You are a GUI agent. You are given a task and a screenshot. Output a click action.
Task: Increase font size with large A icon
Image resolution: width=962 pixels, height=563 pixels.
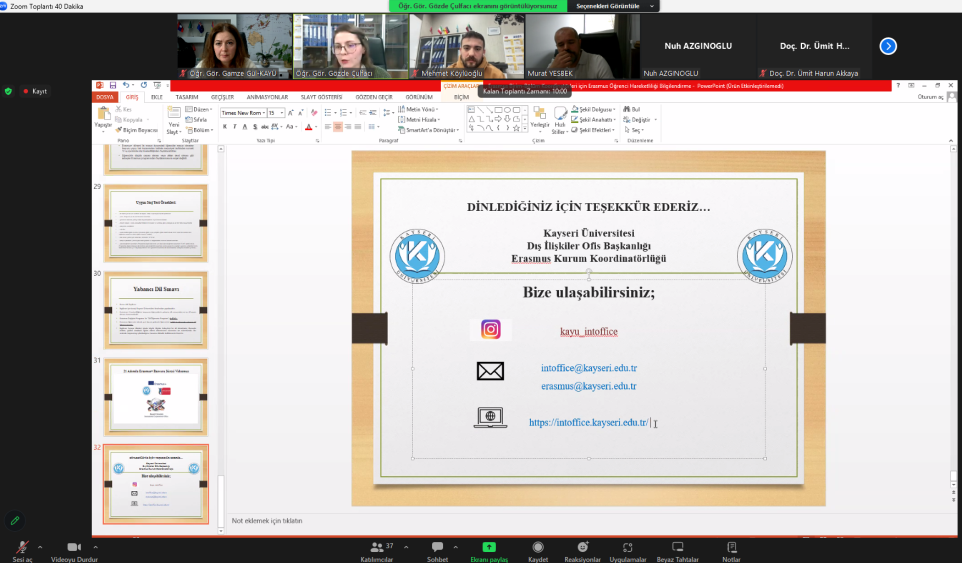[x=291, y=113]
